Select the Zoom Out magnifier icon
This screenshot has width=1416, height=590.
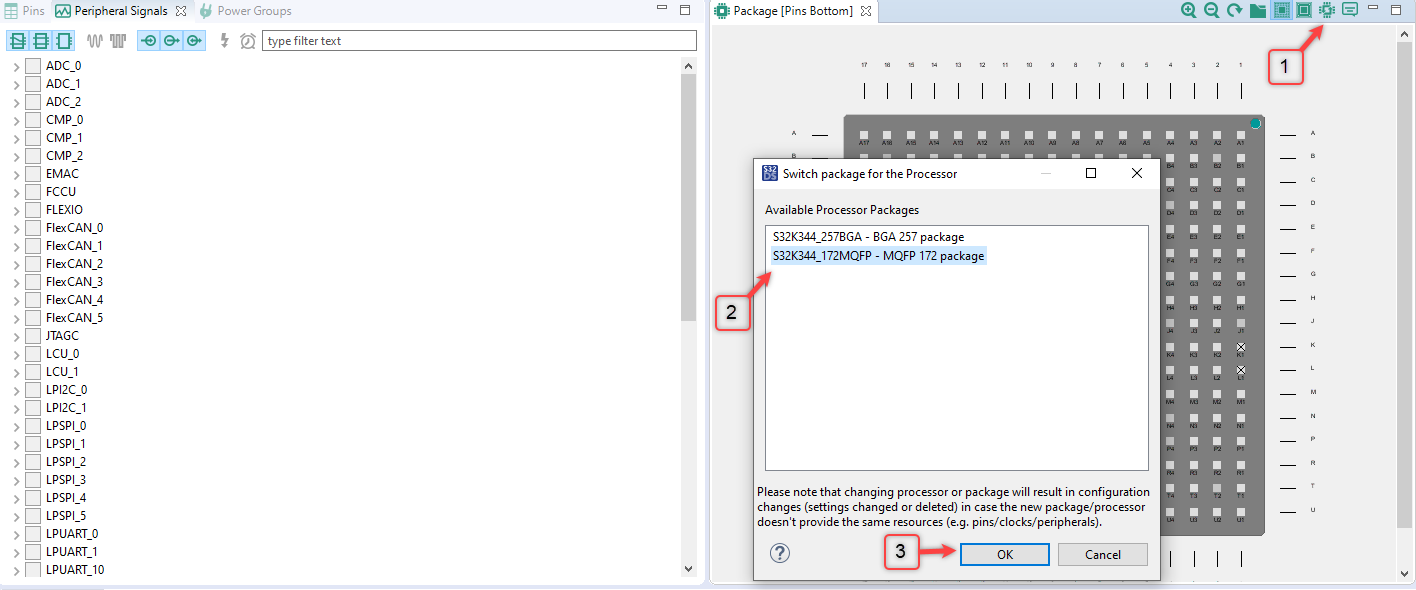click(1210, 10)
